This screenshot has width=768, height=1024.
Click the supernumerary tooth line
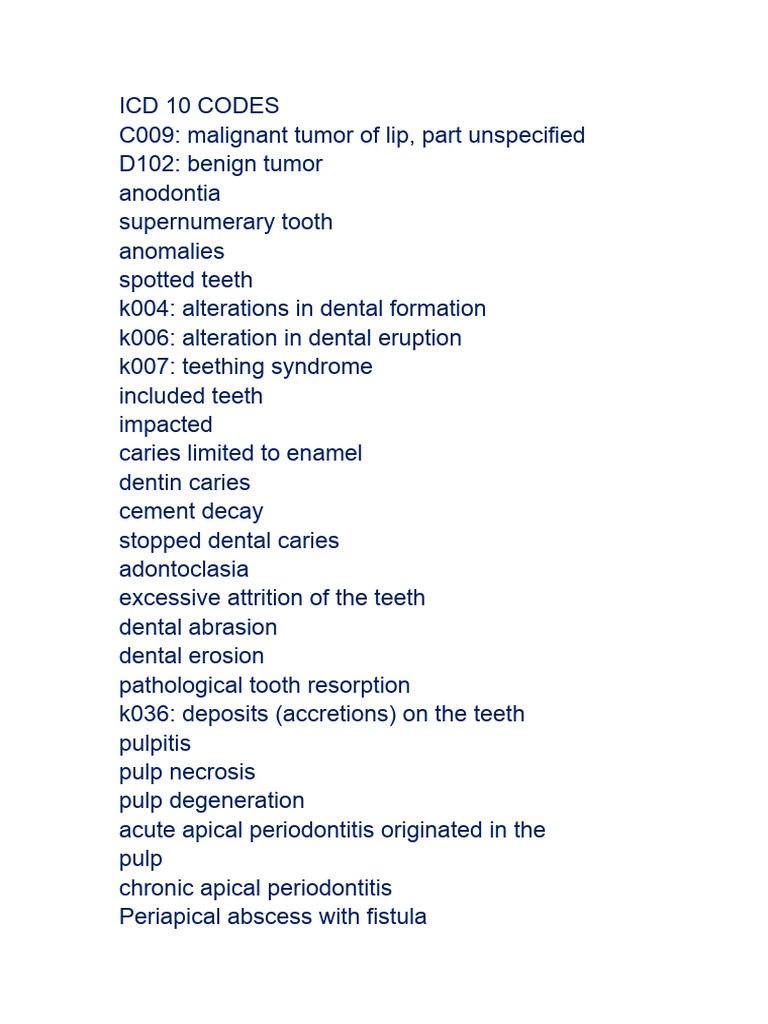pyautogui.click(x=226, y=223)
